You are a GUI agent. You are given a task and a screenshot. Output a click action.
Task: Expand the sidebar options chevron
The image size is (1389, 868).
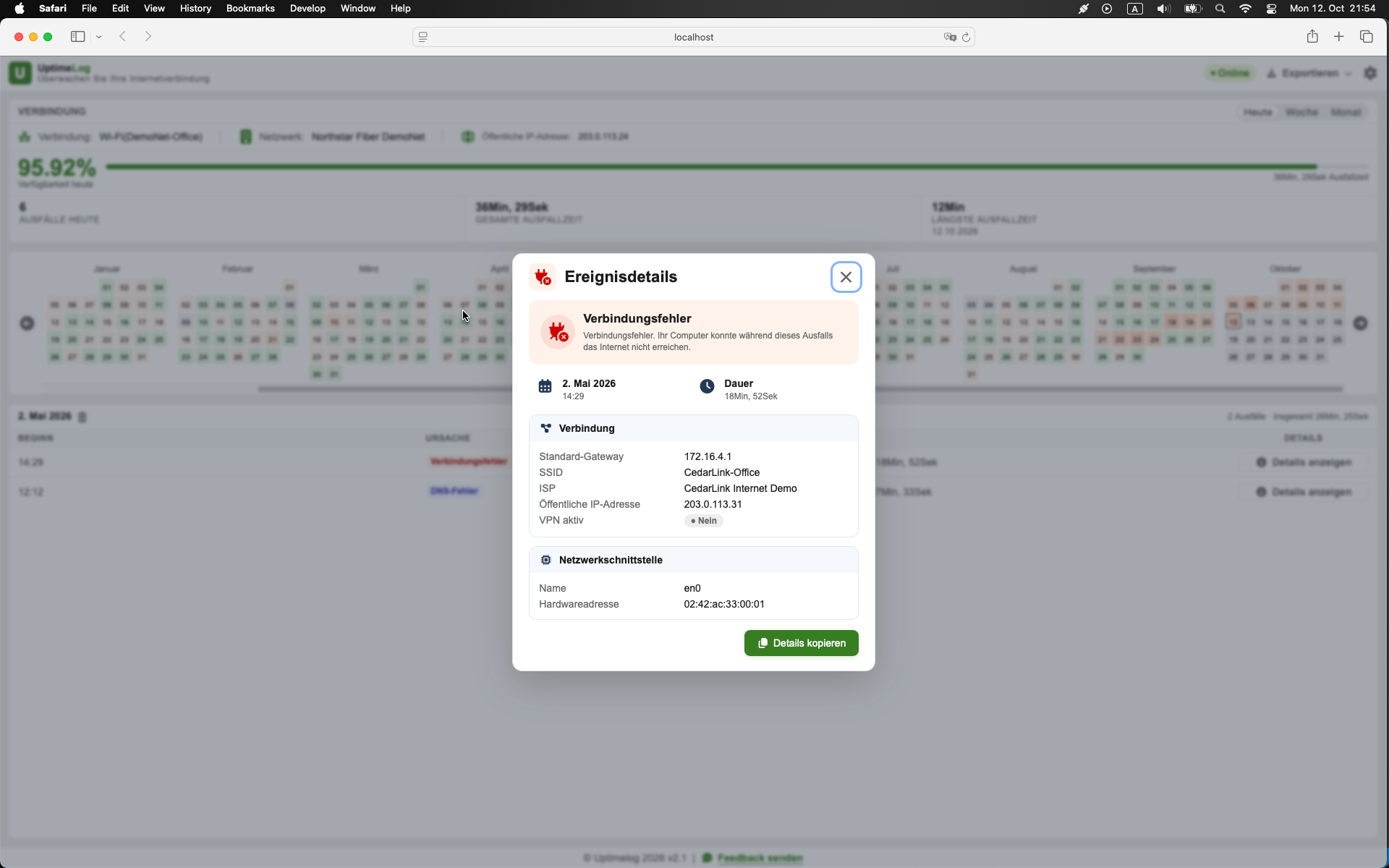tap(99, 37)
